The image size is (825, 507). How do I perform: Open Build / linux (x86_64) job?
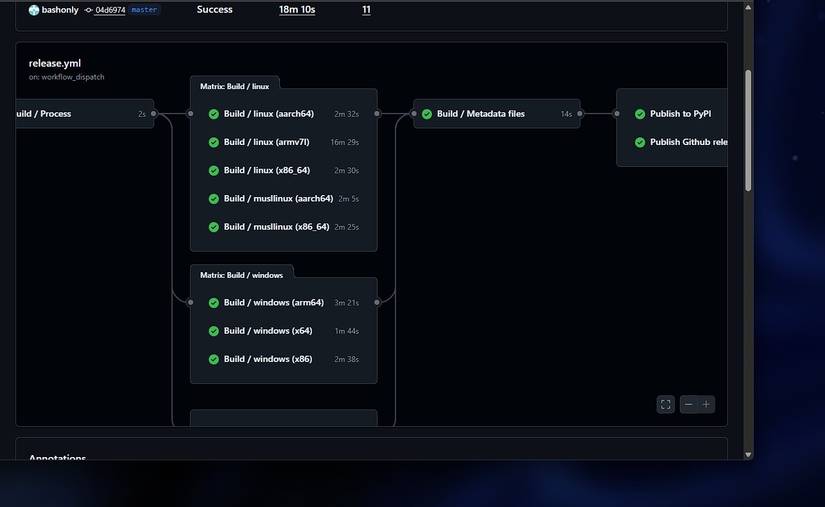[x=284, y=170]
